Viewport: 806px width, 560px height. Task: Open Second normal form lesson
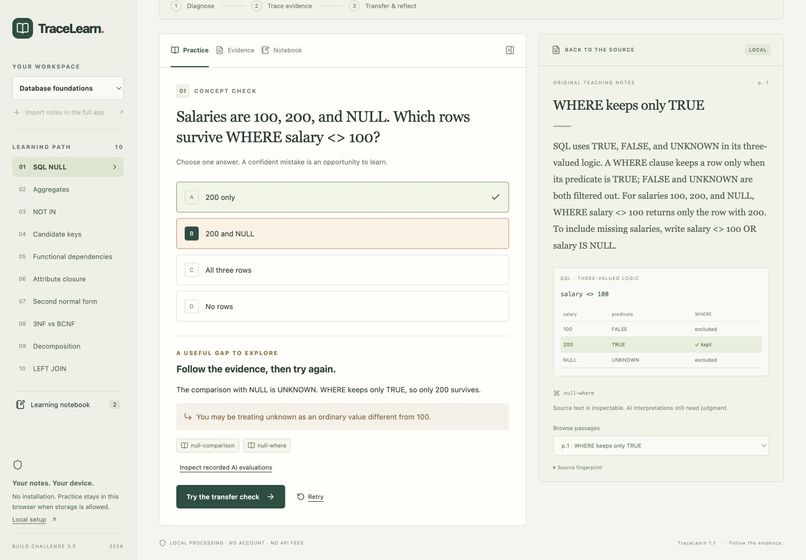68,301
